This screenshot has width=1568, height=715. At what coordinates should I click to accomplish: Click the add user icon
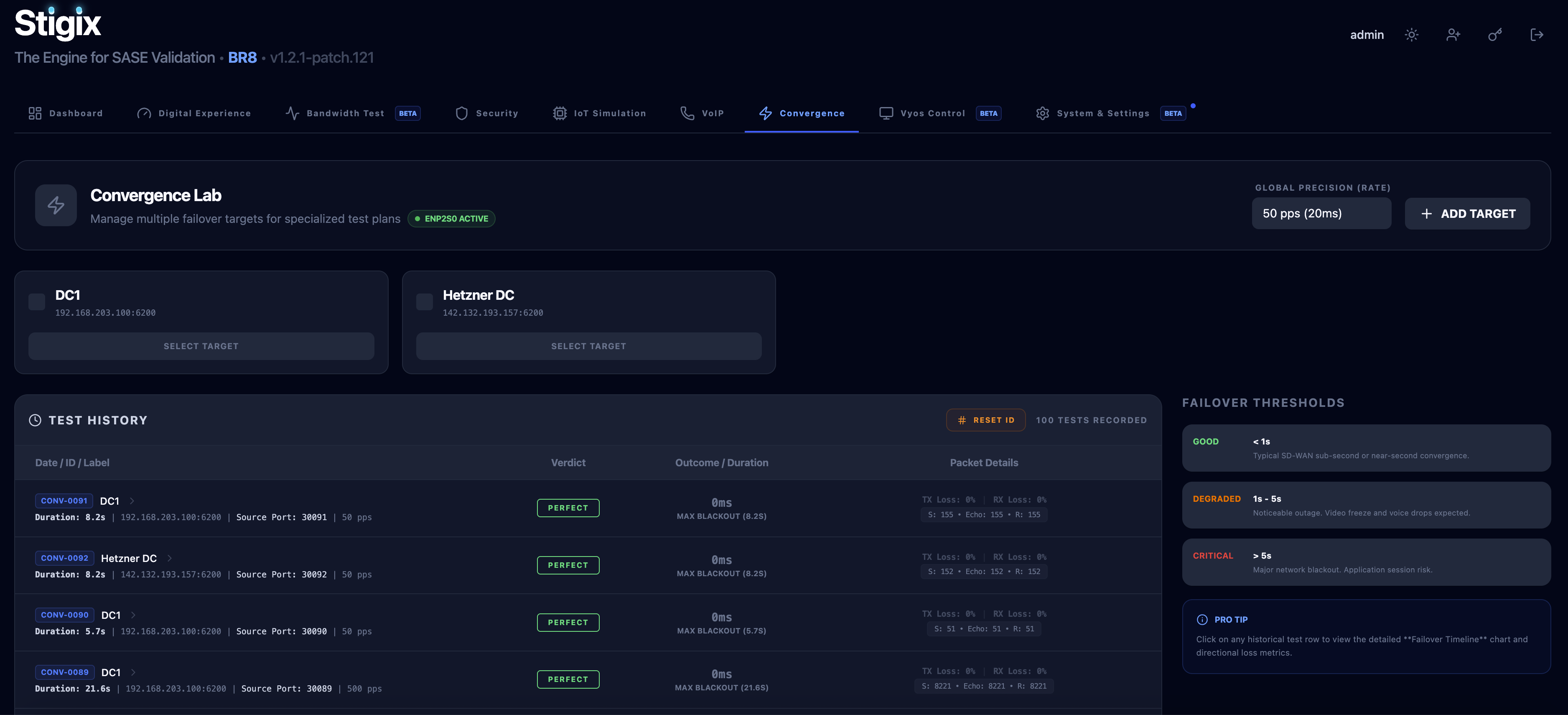1453,35
